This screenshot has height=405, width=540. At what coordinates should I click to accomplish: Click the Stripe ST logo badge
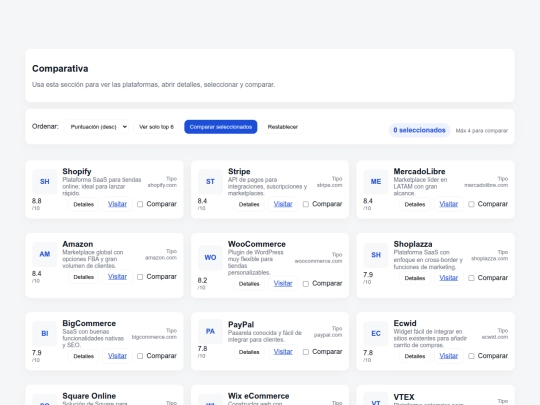(210, 181)
